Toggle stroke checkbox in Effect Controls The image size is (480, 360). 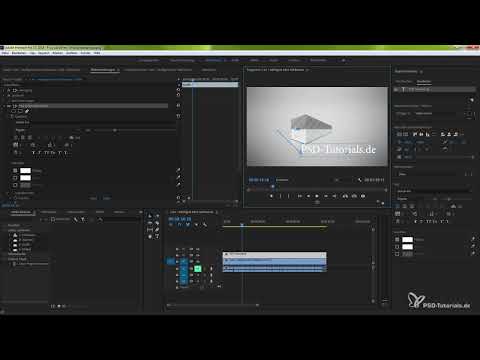click(x=15, y=178)
